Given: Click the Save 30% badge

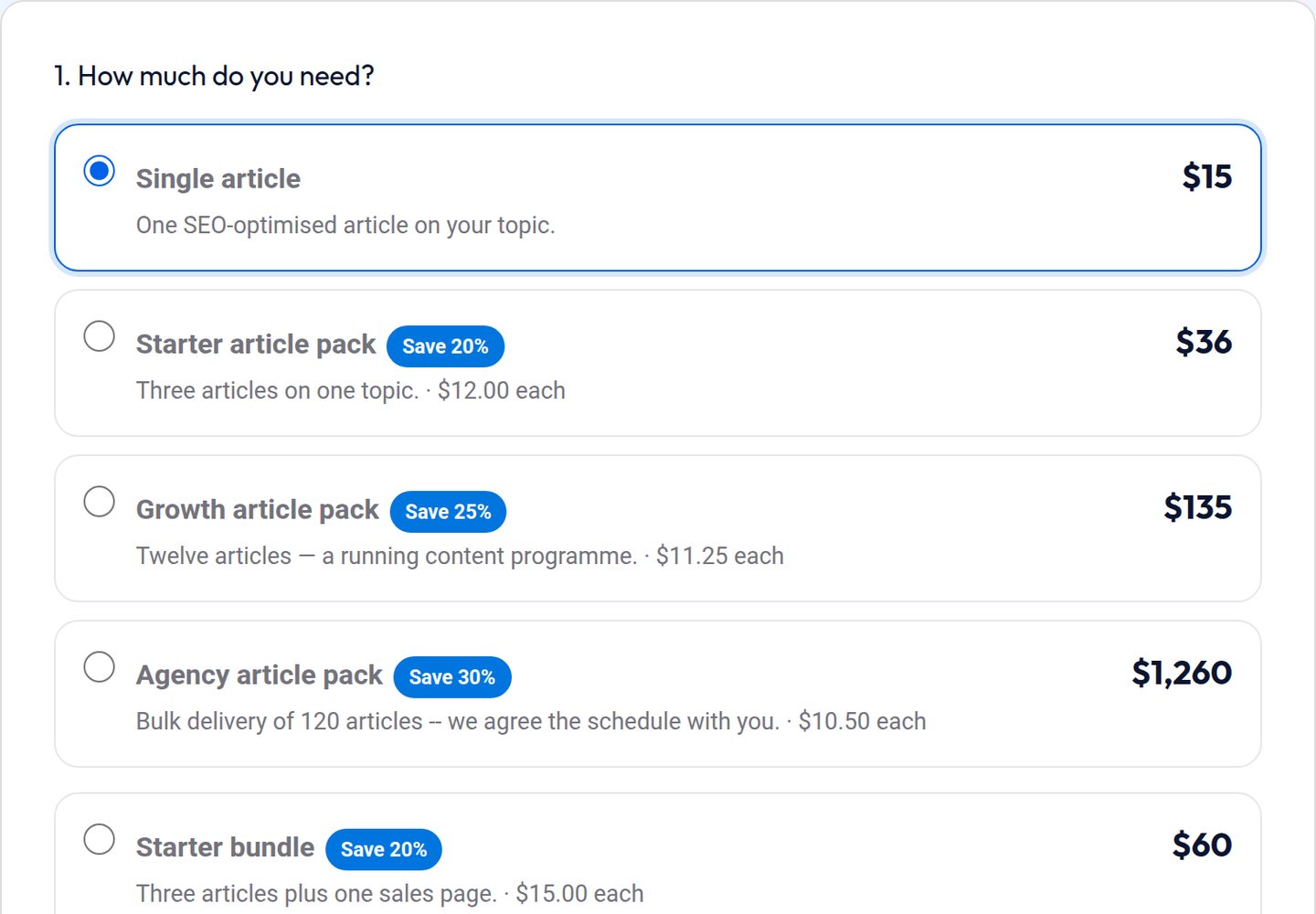Looking at the screenshot, I should click(x=452, y=677).
